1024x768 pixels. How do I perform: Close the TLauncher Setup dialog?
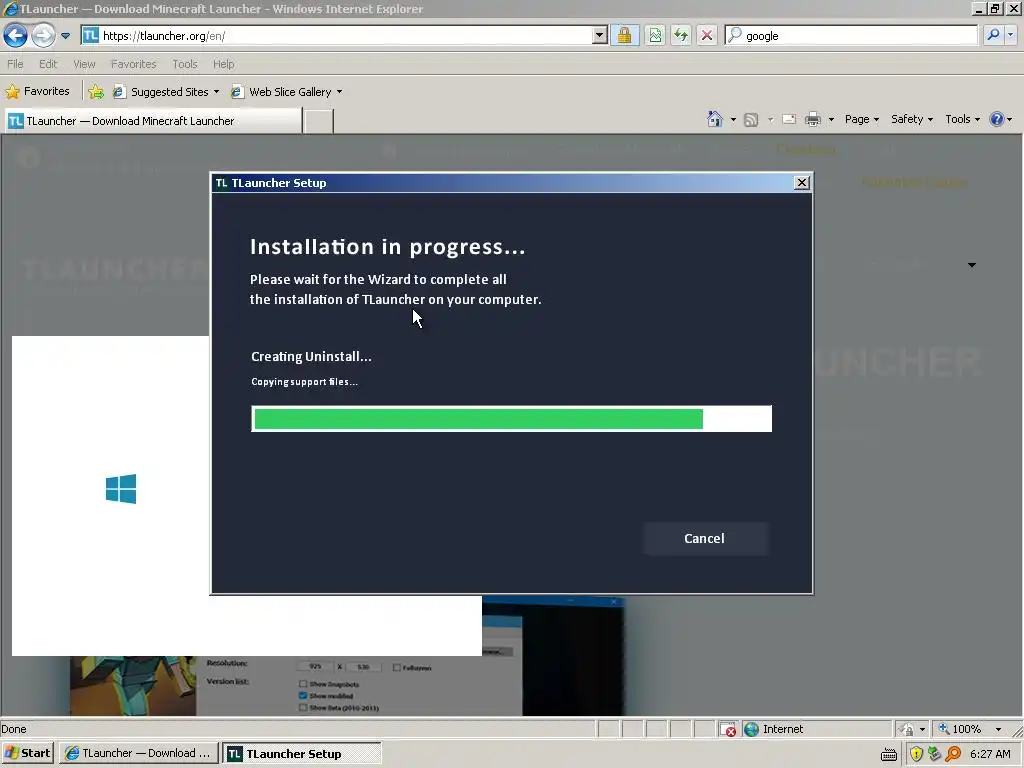[x=802, y=183]
